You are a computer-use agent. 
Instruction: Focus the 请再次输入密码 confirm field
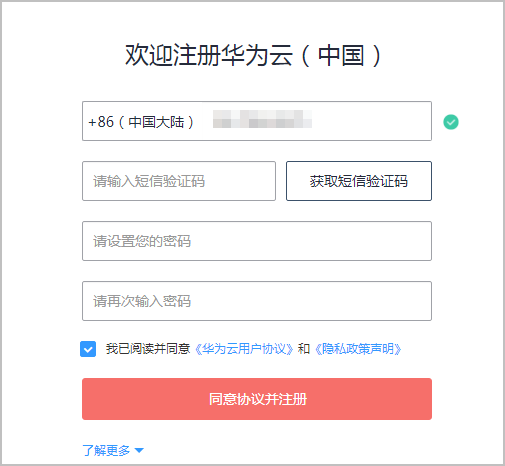point(257,301)
